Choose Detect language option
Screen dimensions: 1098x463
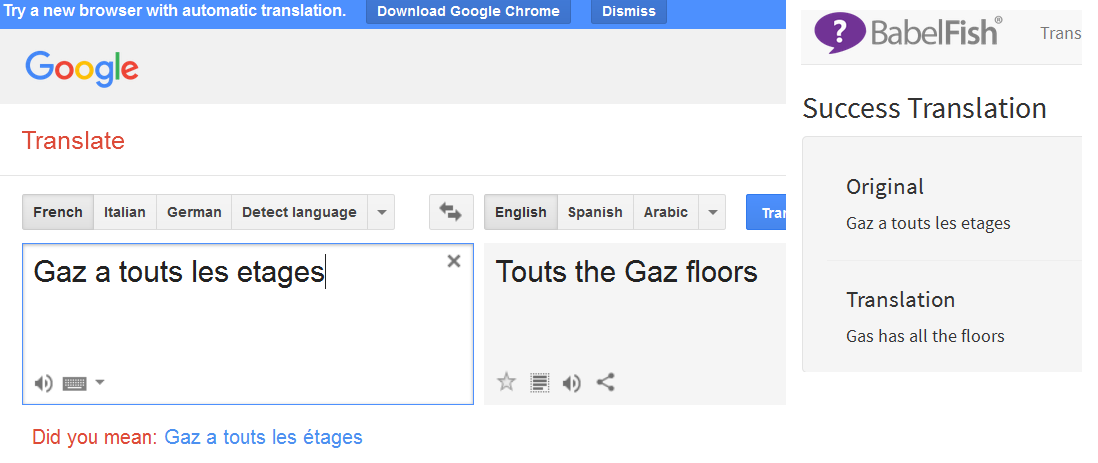coord(299,212)
